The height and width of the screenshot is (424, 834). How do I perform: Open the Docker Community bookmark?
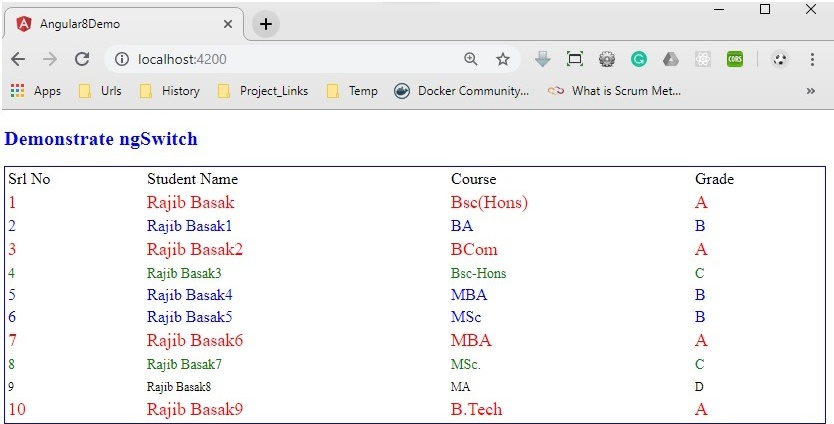coord(462,91)
